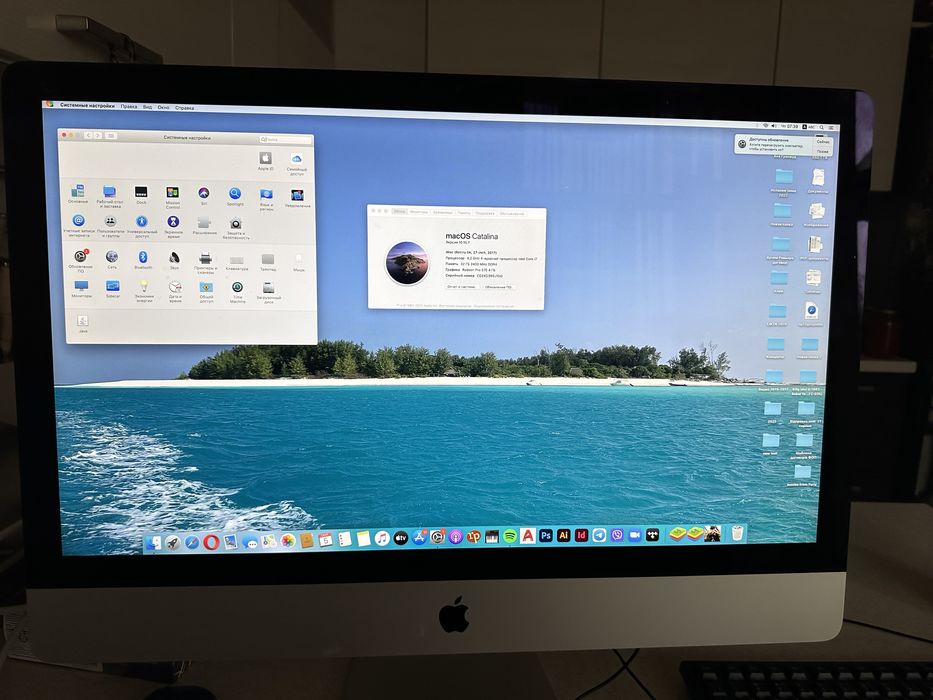The height and width of the screenshot is (700, 933).
Task: Open Viber from the Dock
Action: pos(617,535)
